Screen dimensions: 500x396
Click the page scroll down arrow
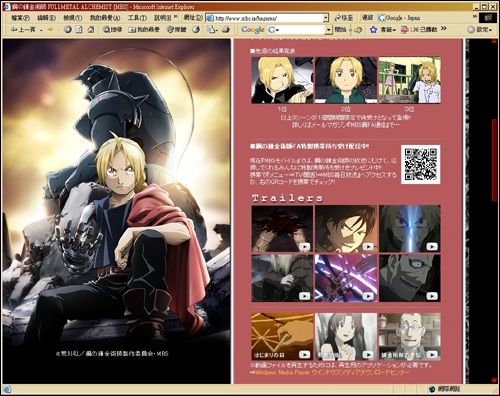coord(494,380)
